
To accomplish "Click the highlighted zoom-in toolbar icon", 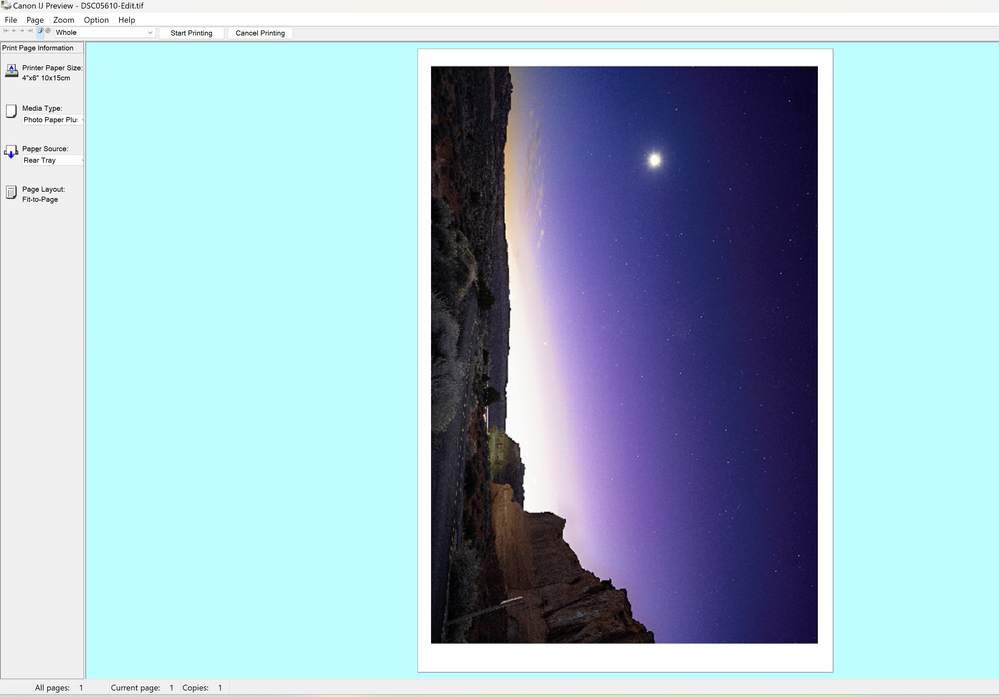I will [x=40, y=32].
